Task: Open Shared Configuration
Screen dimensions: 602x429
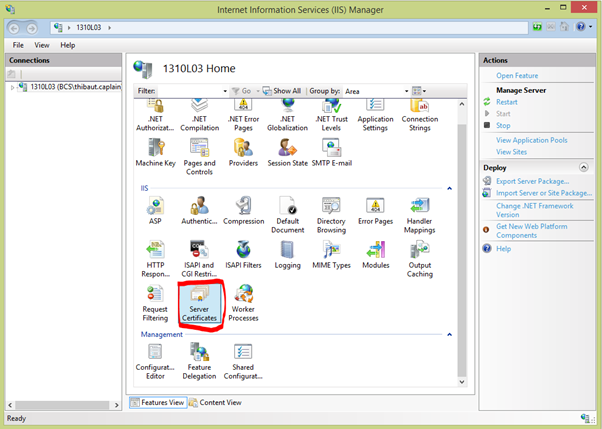Action: 243,361
